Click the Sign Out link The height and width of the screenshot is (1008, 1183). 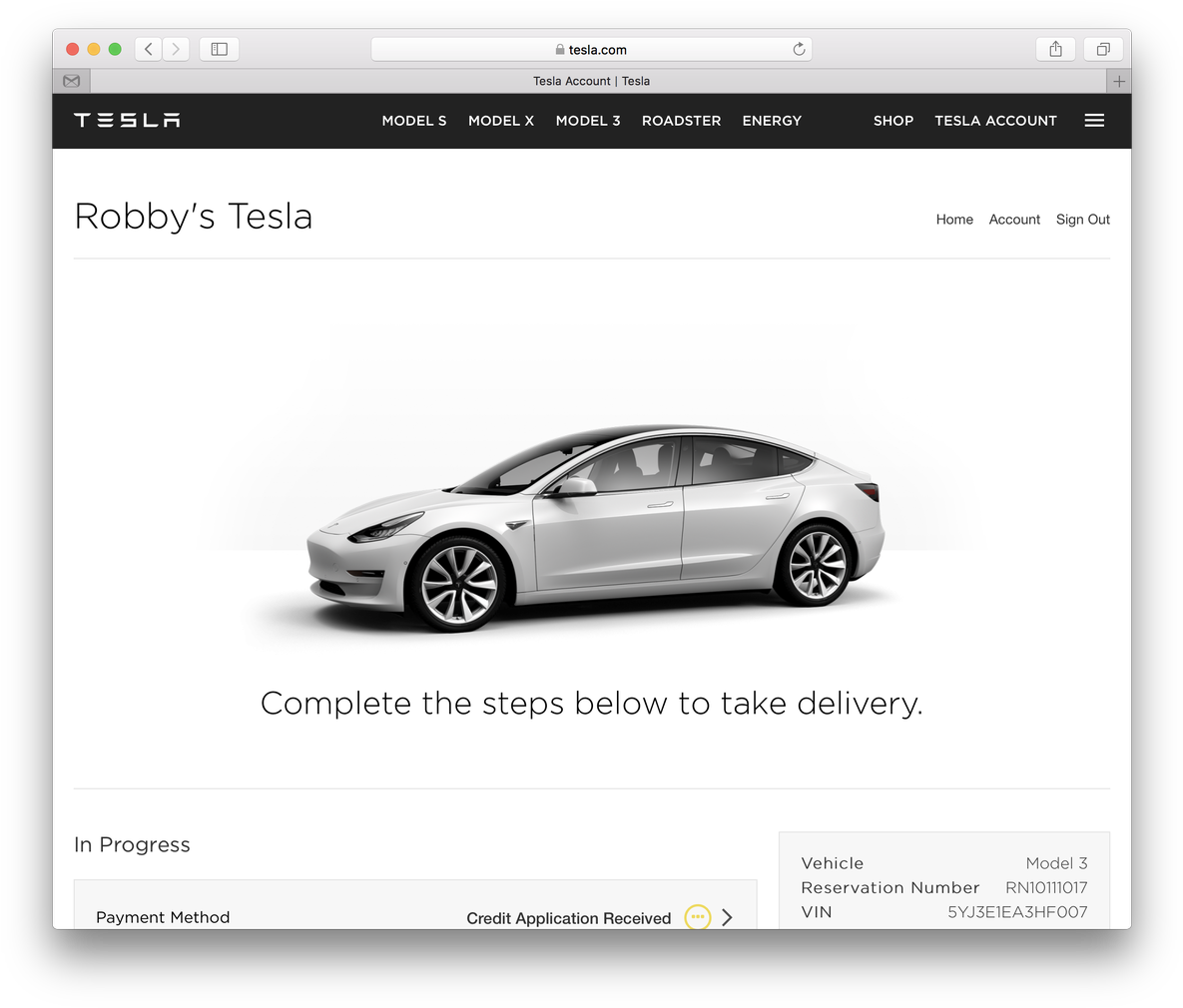click(1082, 220)
